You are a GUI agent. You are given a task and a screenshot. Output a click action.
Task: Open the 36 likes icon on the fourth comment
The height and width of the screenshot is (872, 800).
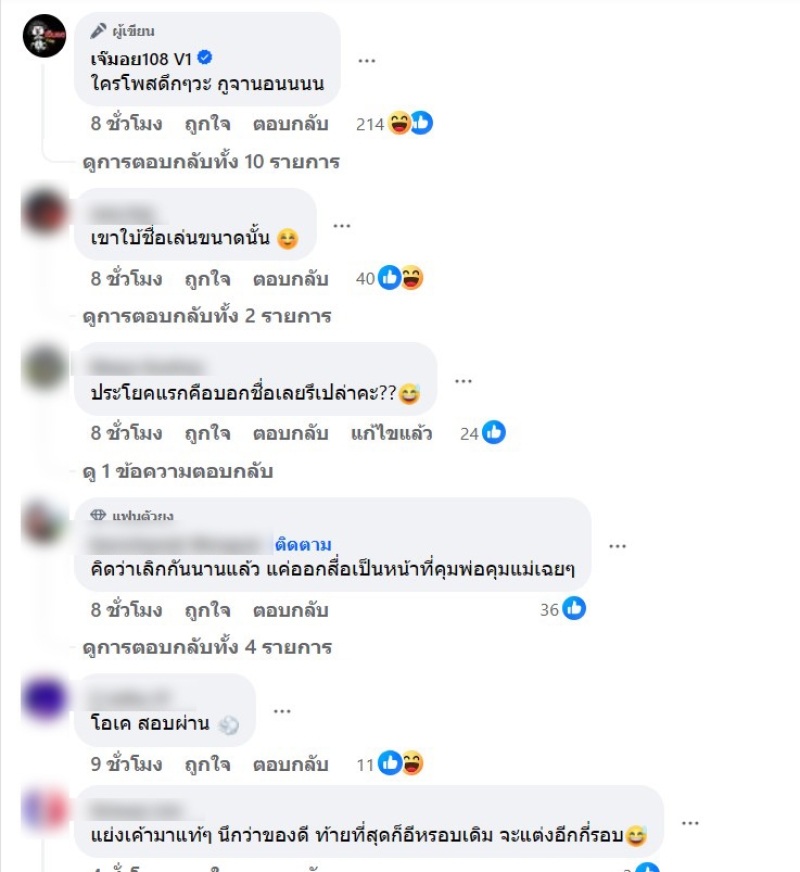[574, 608]
